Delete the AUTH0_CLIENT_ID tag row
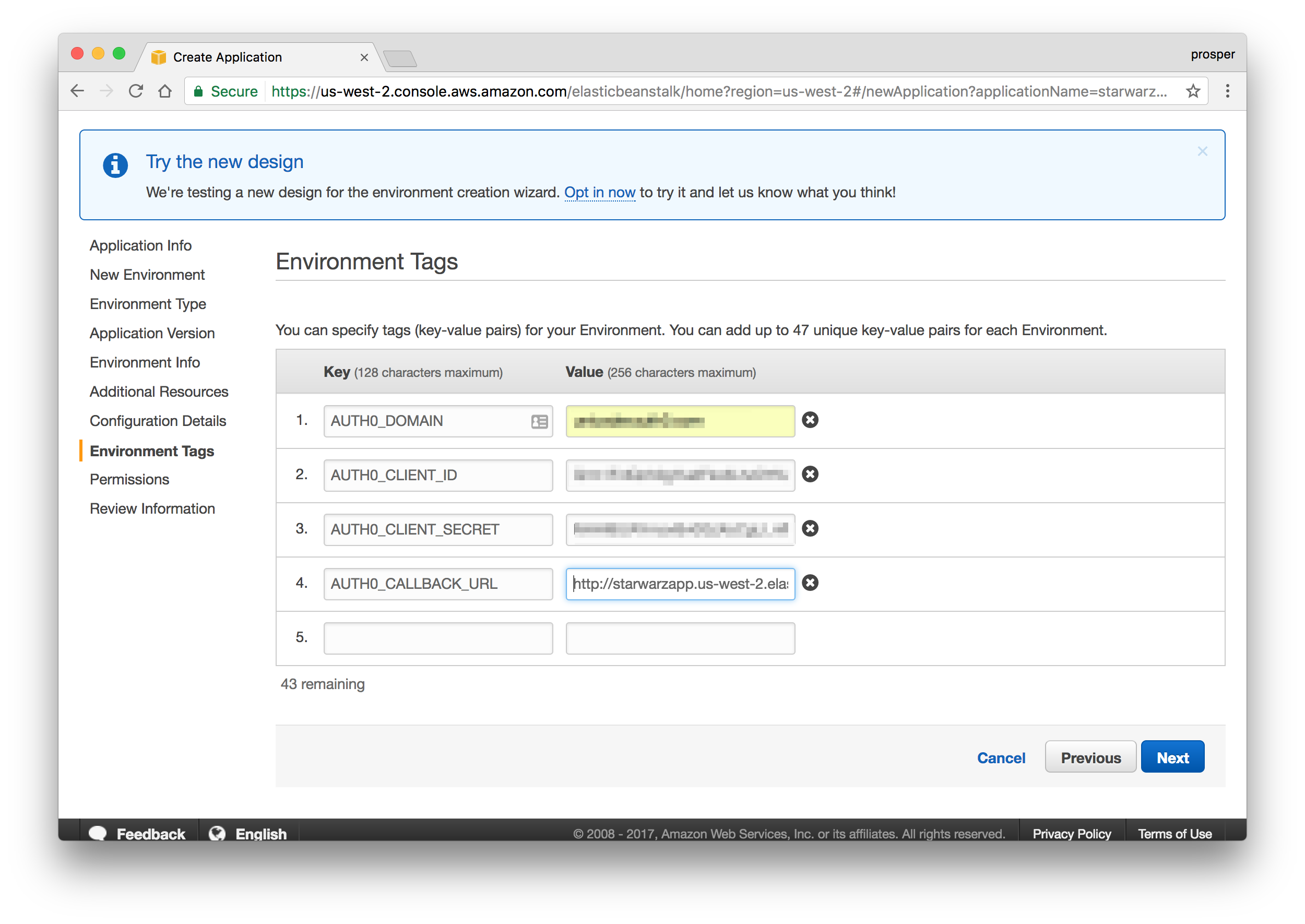This screenshot has height=924, width=1305. point(810,474)
